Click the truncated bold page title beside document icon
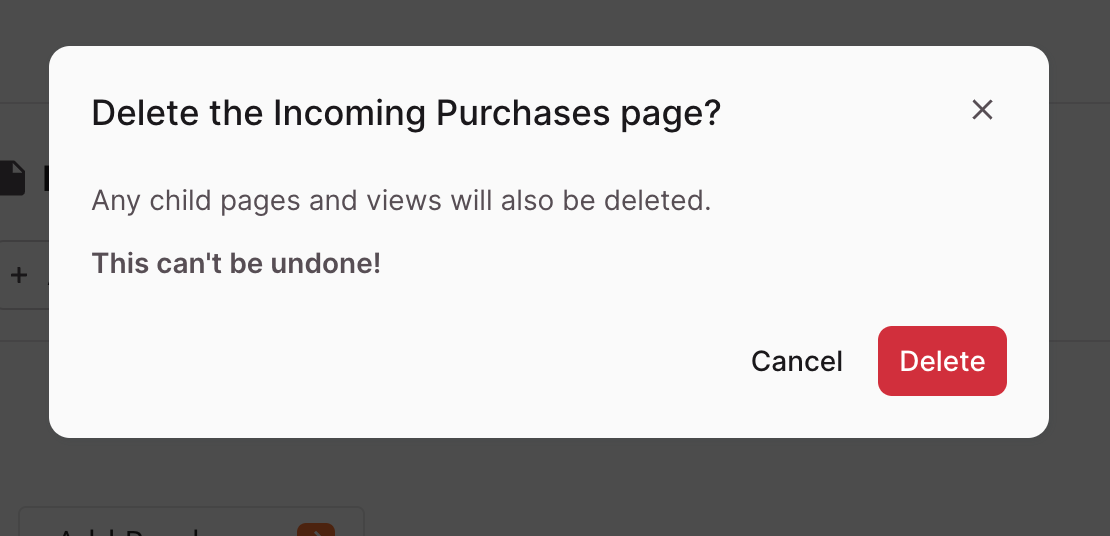1110x536 pixels. (x=45, y=178)
